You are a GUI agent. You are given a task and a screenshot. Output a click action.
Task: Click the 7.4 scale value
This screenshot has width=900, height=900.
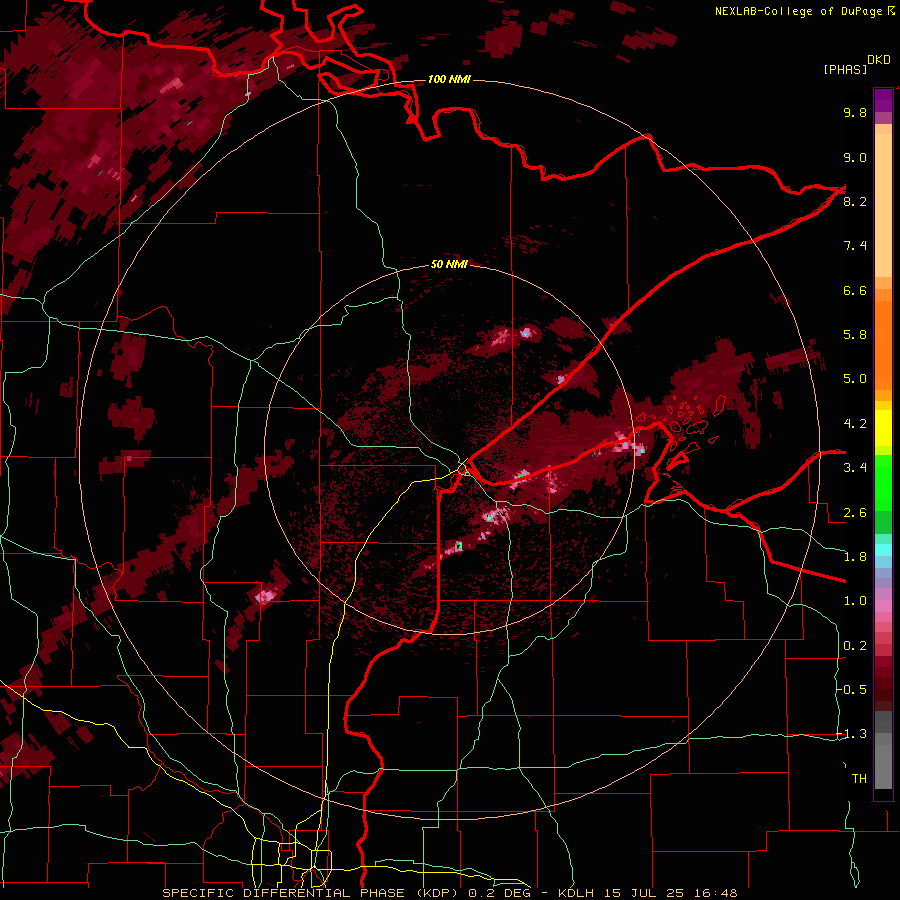[855, 246]
